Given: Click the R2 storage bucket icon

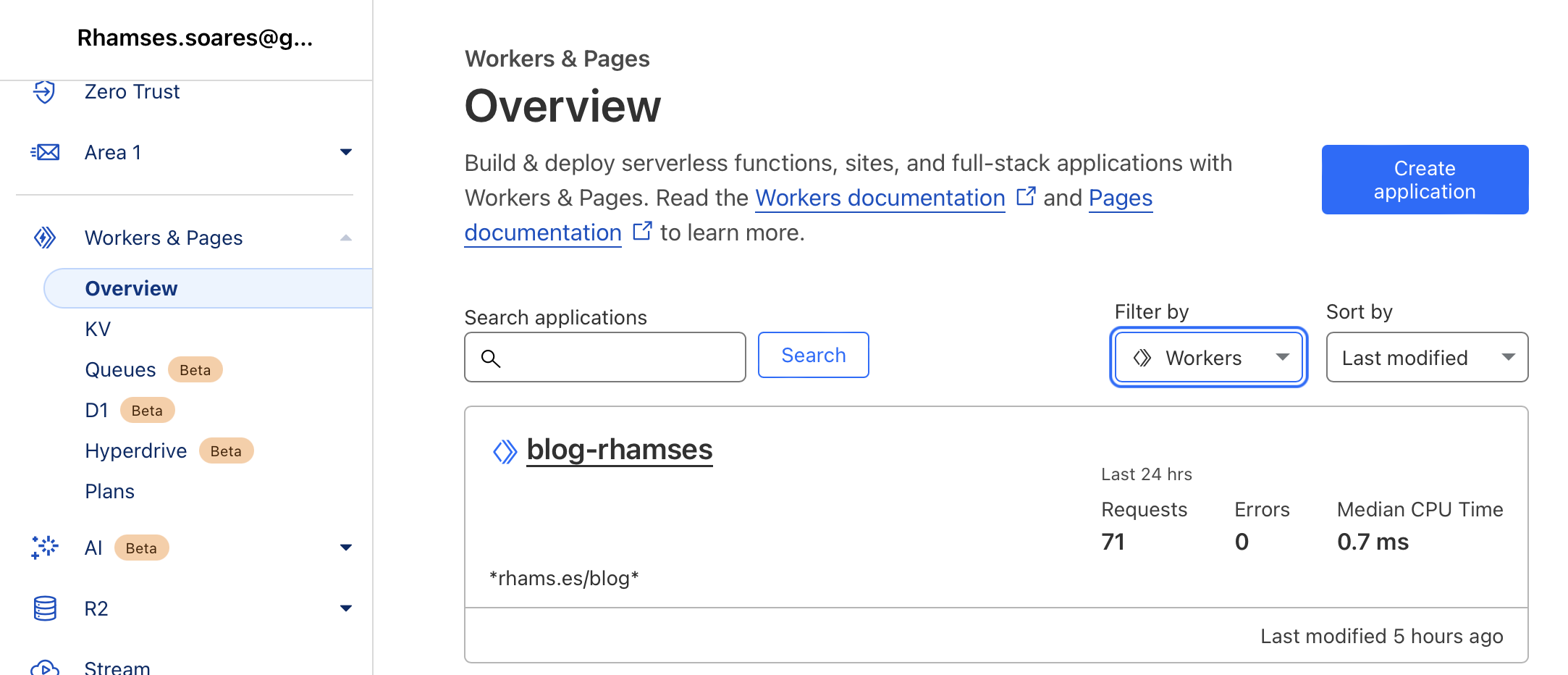Looking at the screenshot, I should pyautogui.click(x=45, y=608).
